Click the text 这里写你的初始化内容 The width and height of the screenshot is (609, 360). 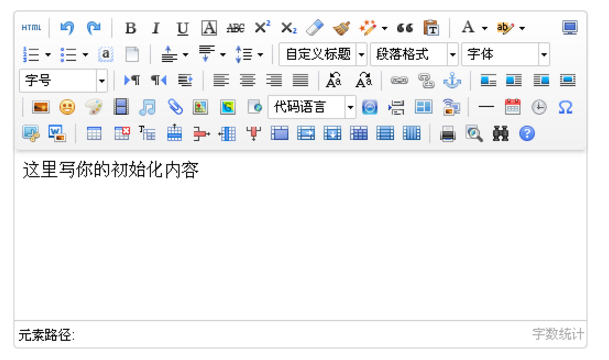click(x=111, y=170)
